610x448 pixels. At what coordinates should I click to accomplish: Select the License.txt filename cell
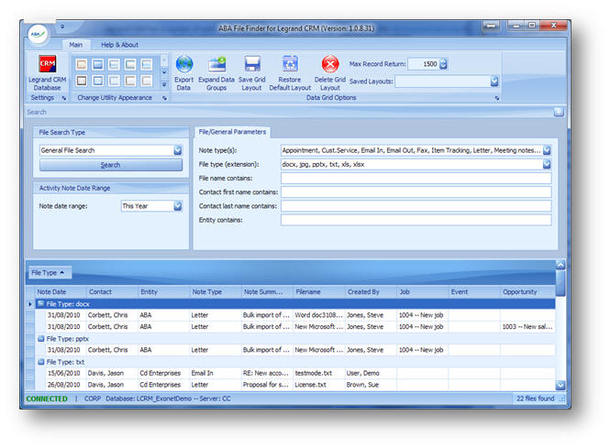[x=319, y=385]
